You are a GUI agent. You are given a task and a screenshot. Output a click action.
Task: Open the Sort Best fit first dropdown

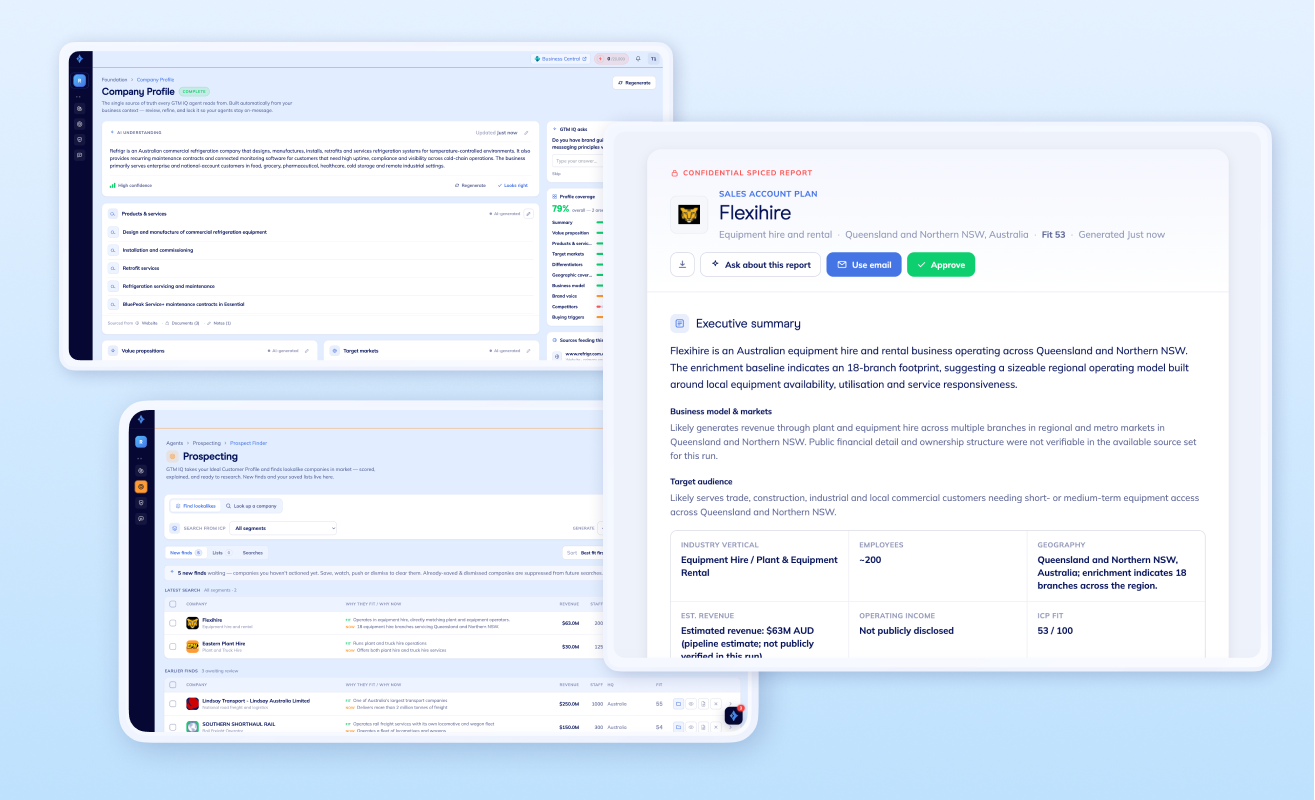click(x=583, y=552)
